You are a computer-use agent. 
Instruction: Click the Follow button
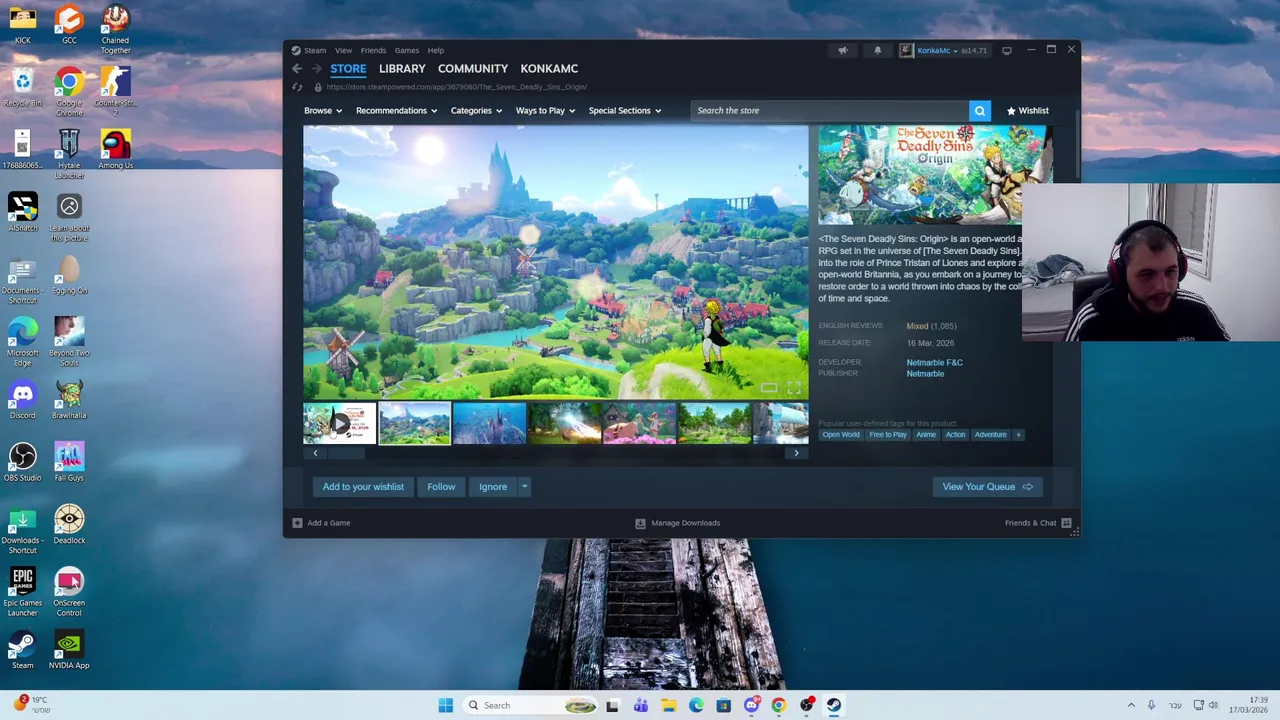point(441,487)
